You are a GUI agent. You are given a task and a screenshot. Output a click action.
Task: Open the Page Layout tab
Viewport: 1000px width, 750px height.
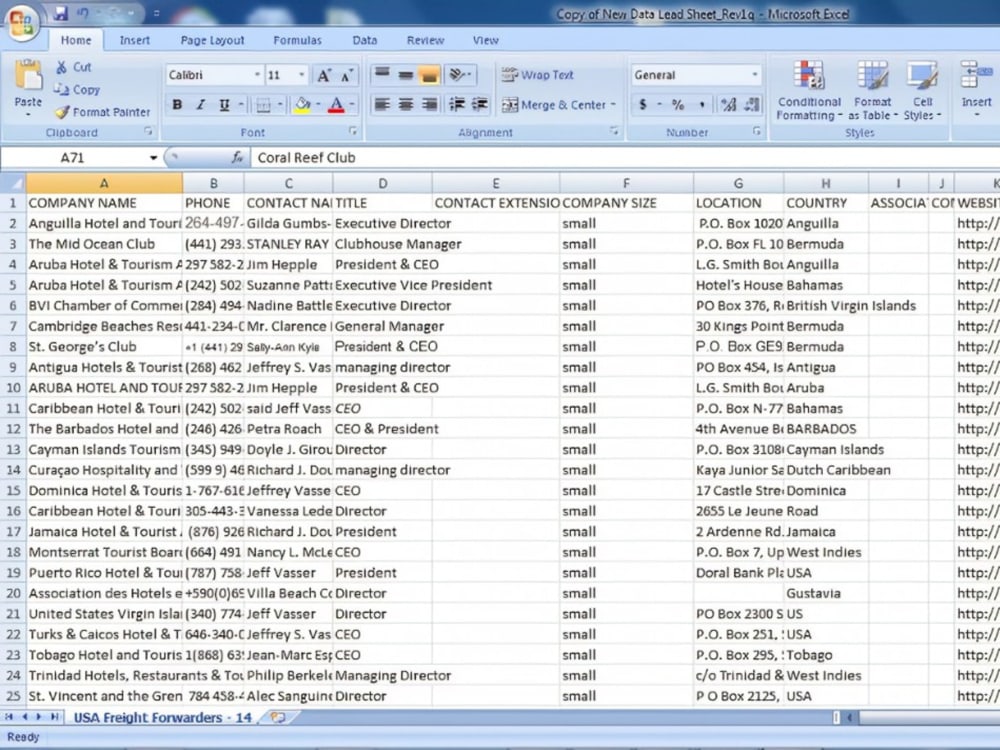pyautogui.click(x=212, y=40)
